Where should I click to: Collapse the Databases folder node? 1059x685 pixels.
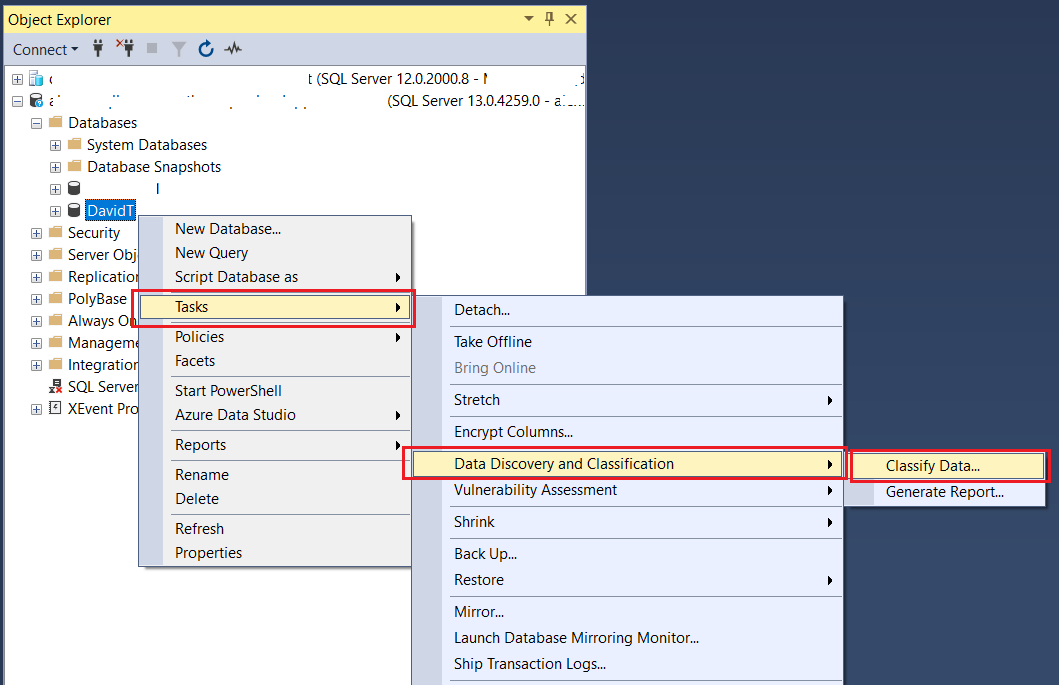(x=37, y=123)
